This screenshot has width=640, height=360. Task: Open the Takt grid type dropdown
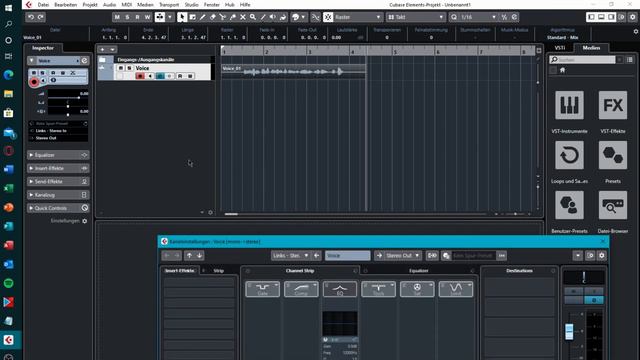416,17
